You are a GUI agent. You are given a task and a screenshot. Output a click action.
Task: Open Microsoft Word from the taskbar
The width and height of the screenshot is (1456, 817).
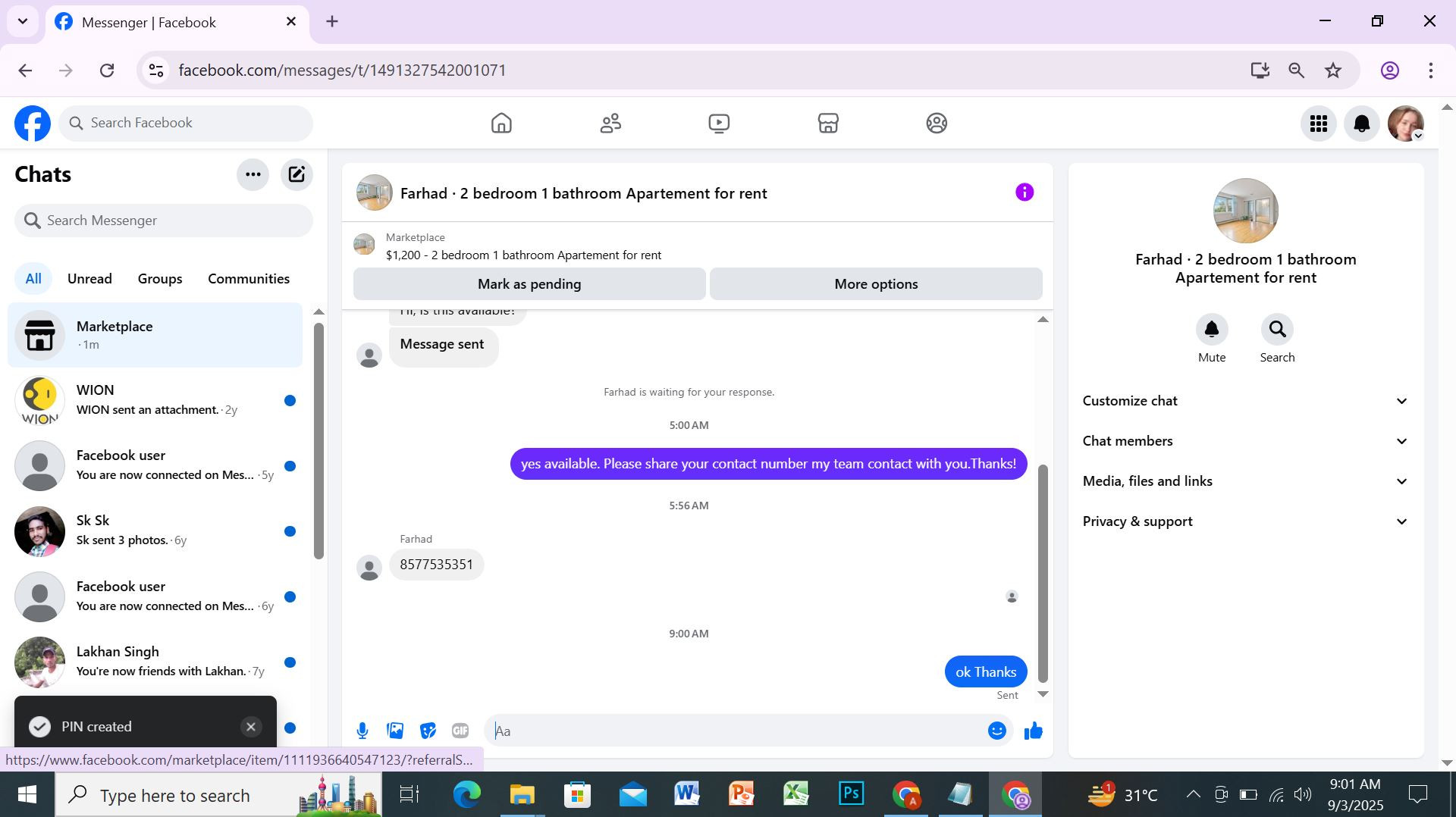687,794
